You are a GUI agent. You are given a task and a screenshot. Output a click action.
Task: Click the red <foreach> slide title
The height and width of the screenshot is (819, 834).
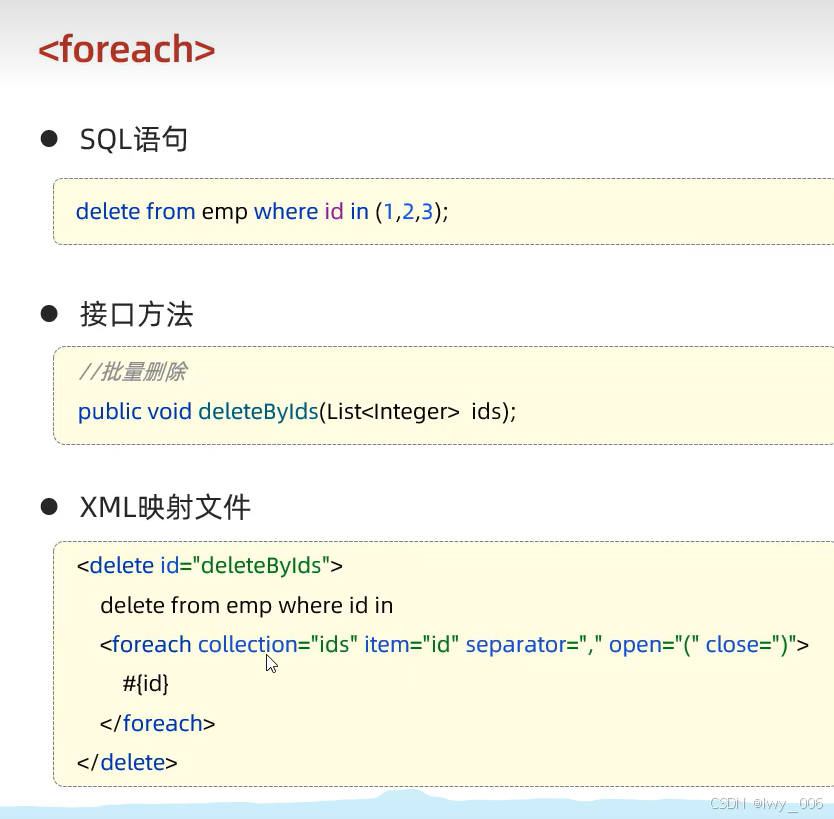(127, 49)
